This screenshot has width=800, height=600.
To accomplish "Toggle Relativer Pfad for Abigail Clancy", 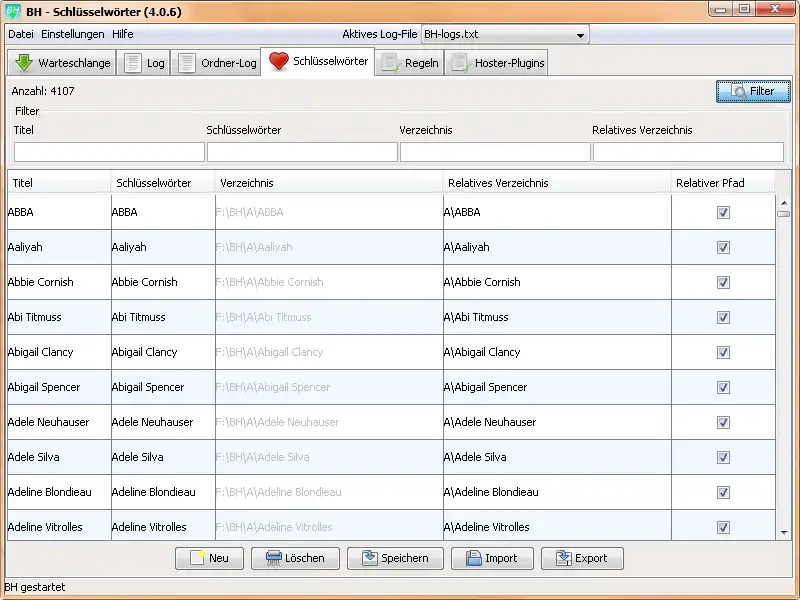I will pyautogui.click(x=723, y=352).
